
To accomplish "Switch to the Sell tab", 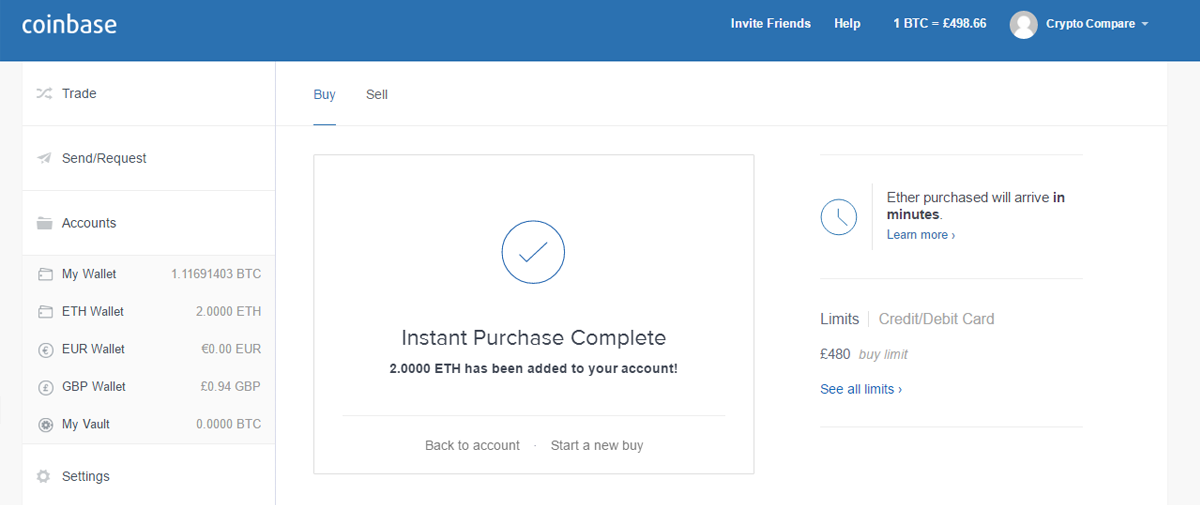I will pyautogui.click(x=377, y=95).
